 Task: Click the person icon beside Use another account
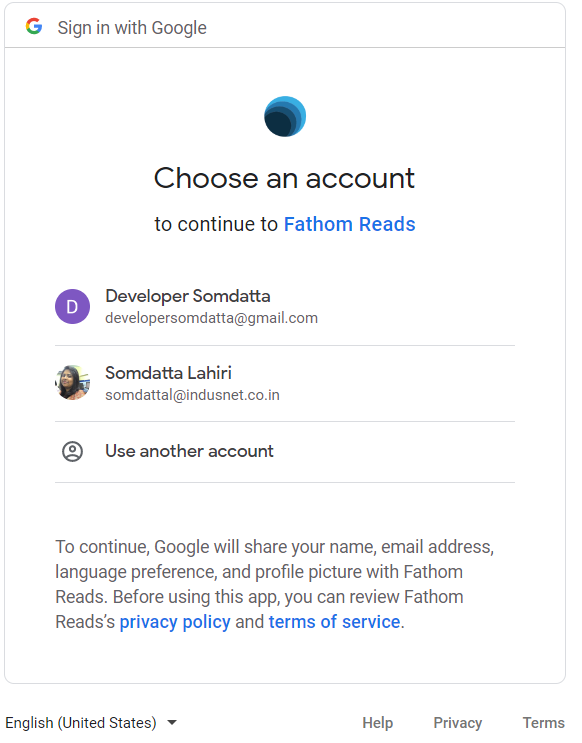pos(73,452)
